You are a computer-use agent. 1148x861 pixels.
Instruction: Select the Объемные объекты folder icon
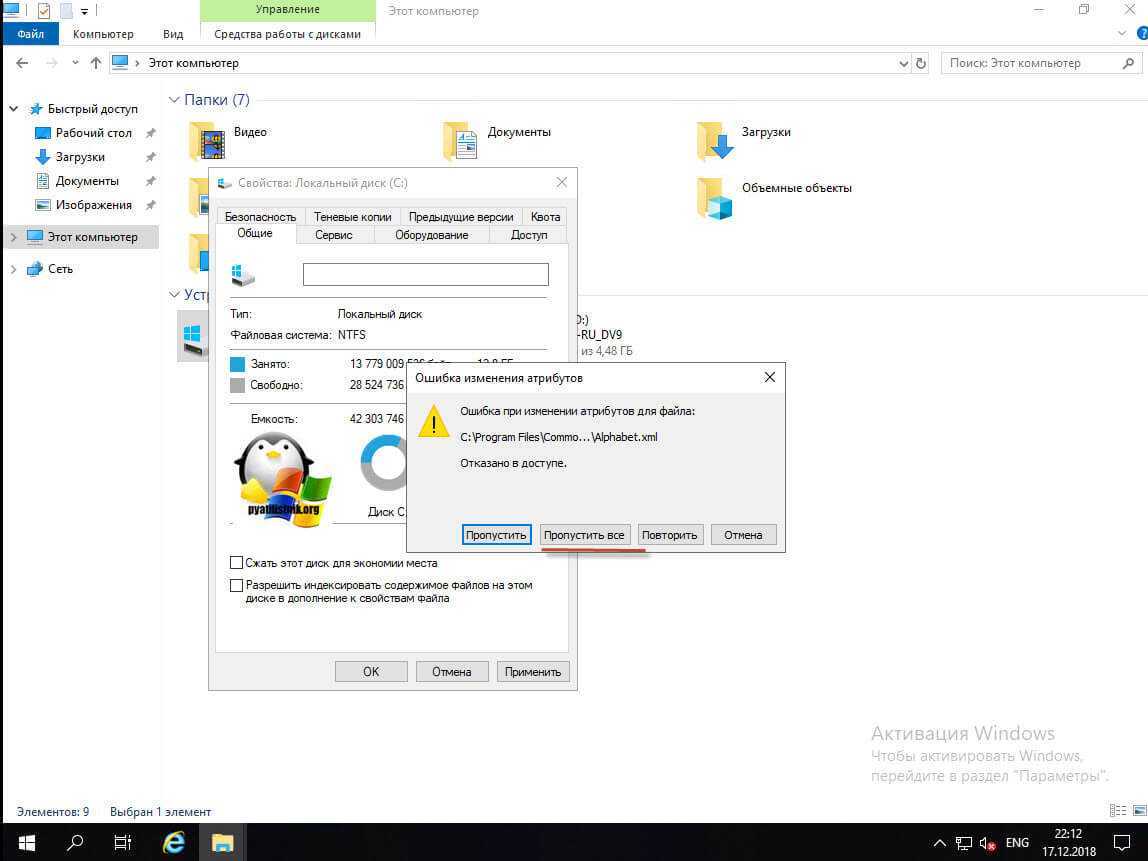[x=715, y=198]
